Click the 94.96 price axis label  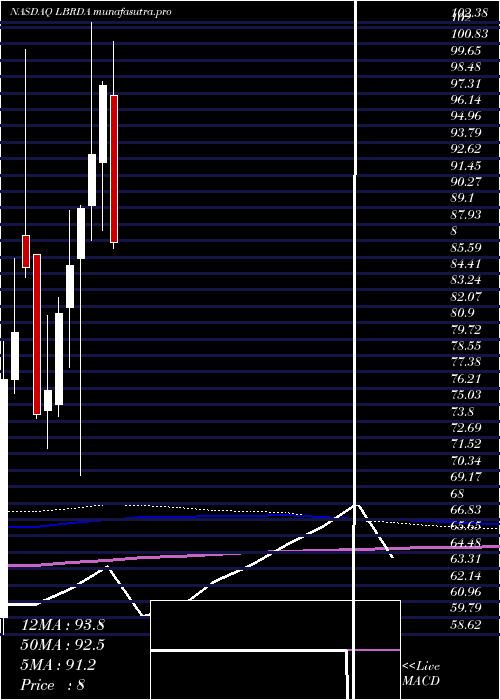tap(466, 116)
